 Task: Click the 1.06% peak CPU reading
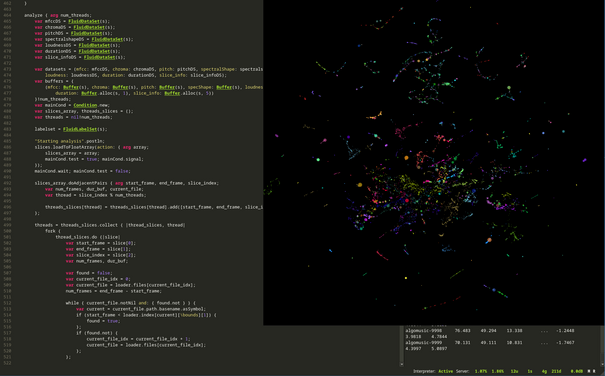tap(497, 371)
